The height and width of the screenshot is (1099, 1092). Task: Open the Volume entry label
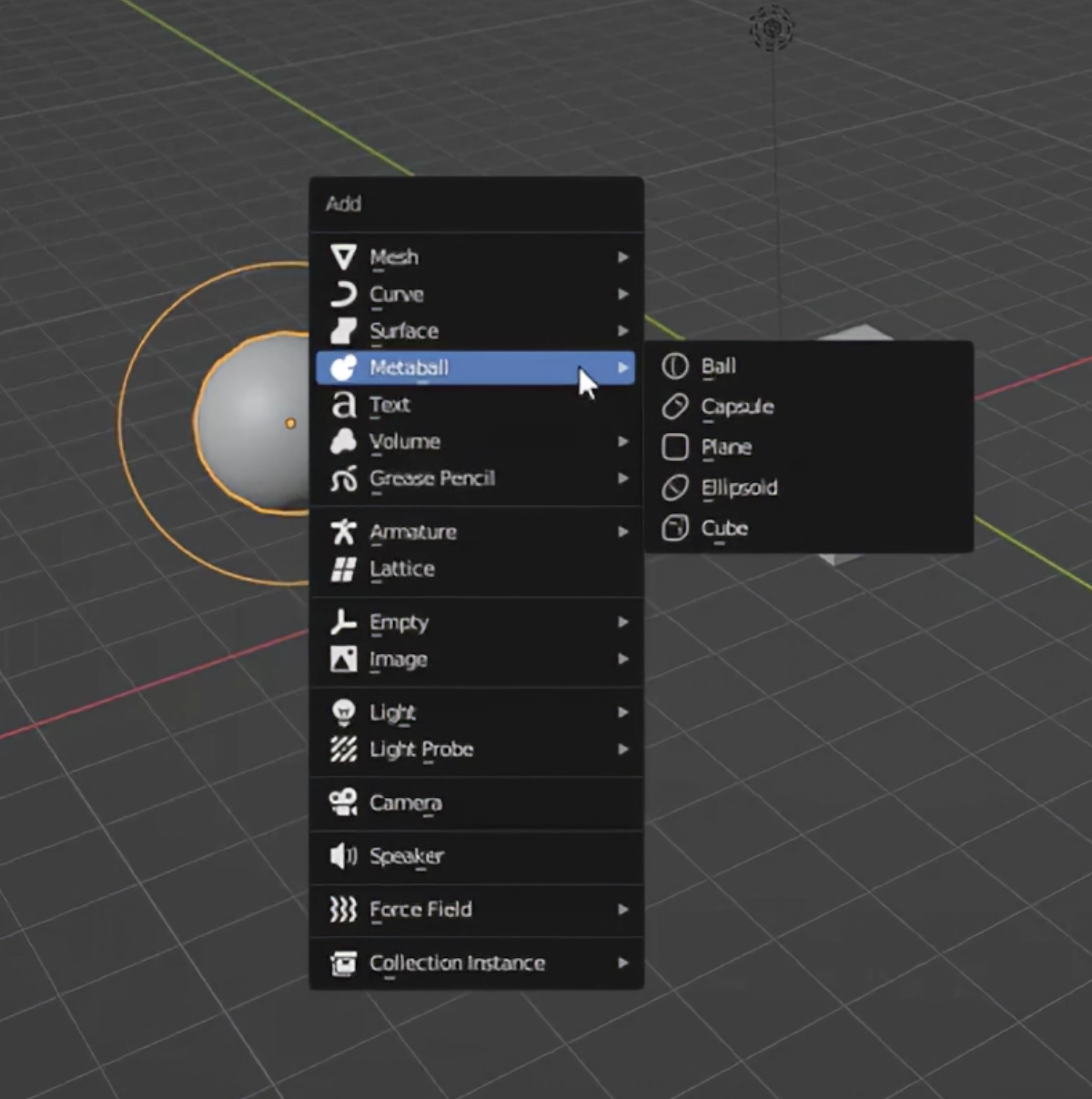pyautogui.click(x=405, y=441)
